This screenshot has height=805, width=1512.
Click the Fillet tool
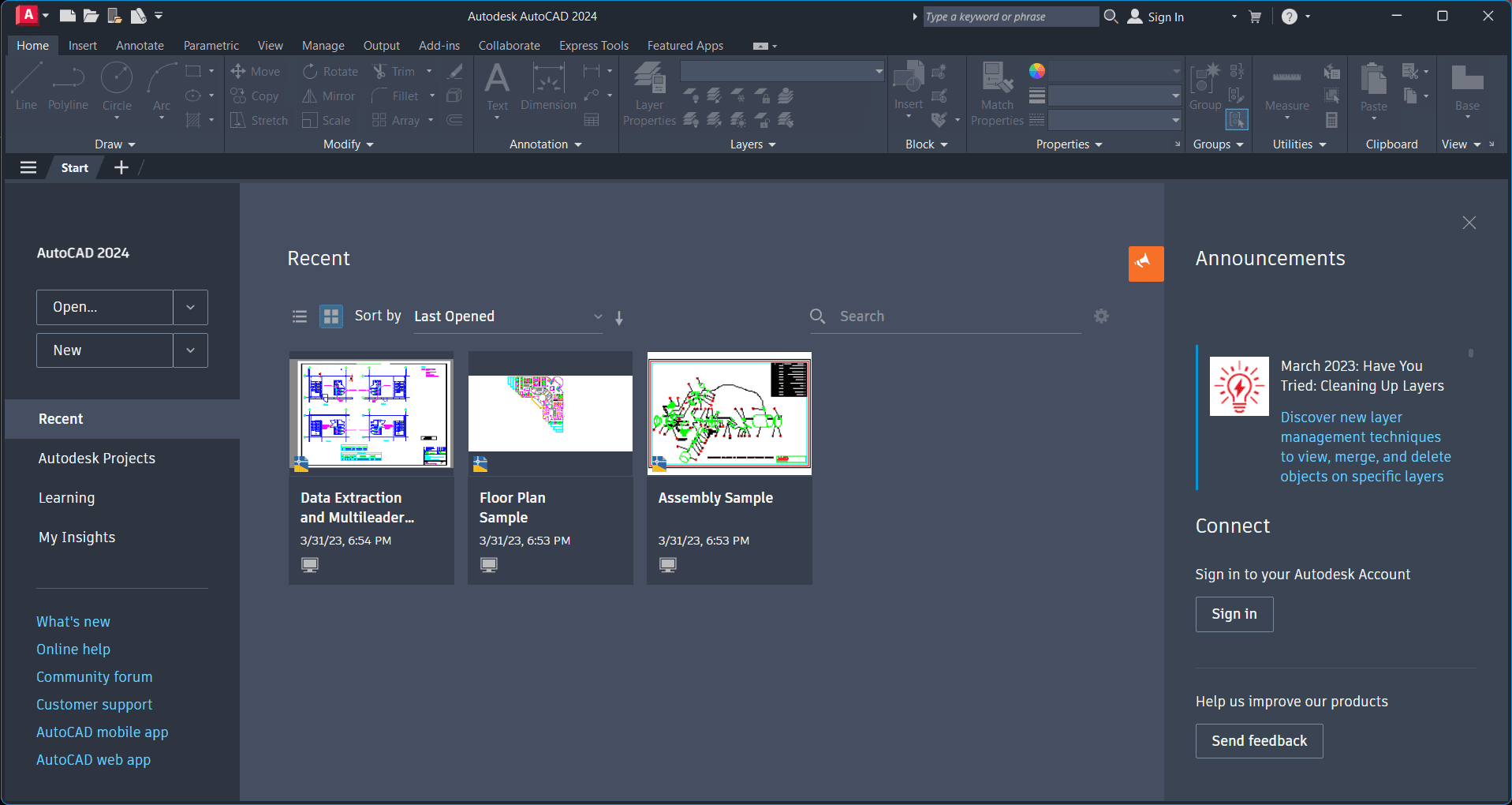click(395, 96)
